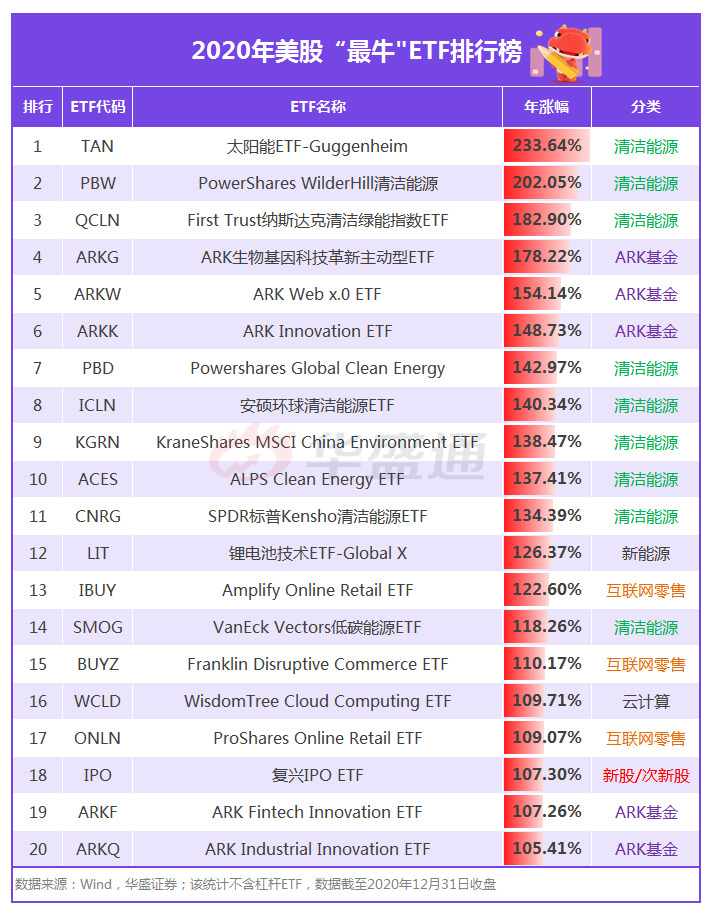
Task: Click '安硕环球清洁能源ETF' name
Action: [317, 405]
